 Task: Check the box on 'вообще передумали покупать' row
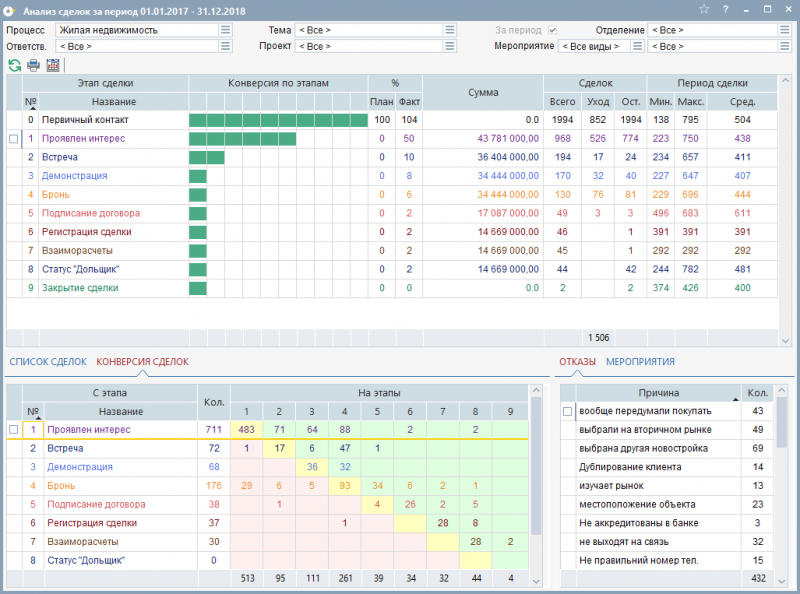point(568,411)
